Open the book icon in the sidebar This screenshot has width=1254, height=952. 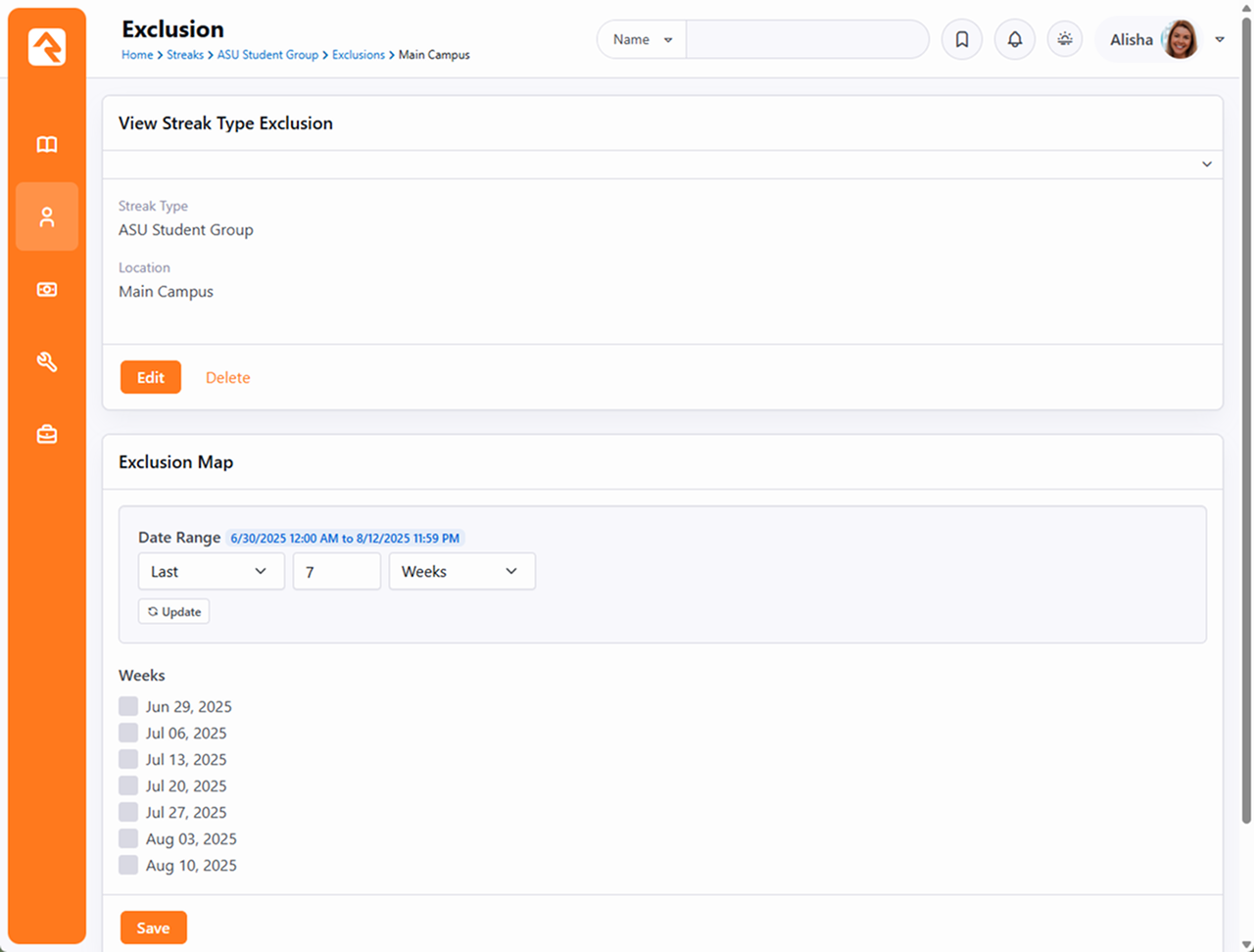pos(47,145)
